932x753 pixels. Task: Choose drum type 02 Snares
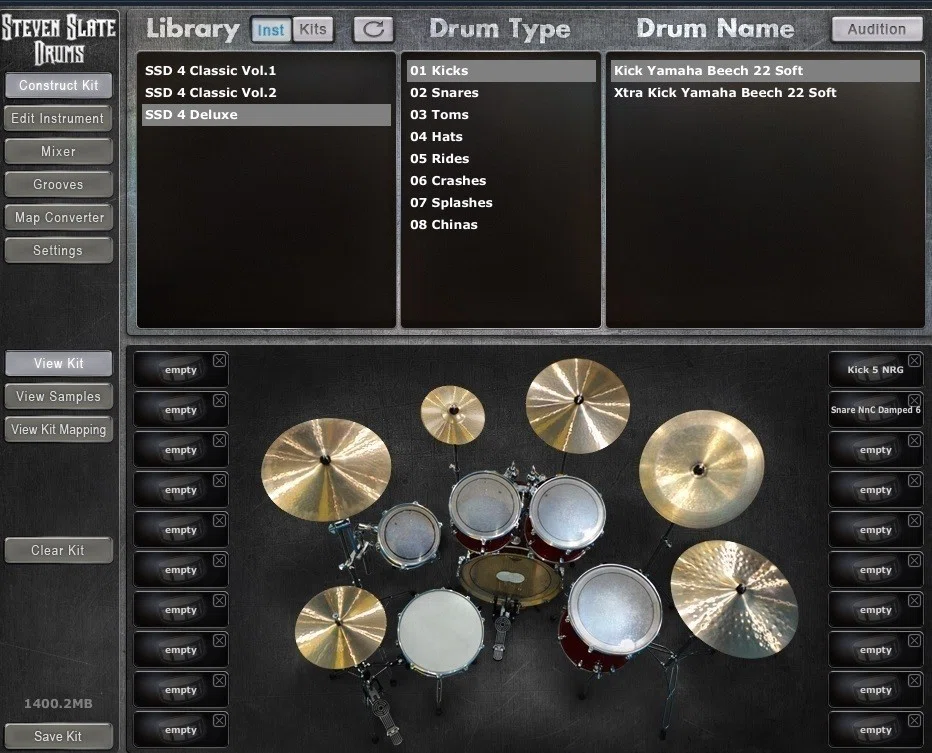tap(501, 93)
